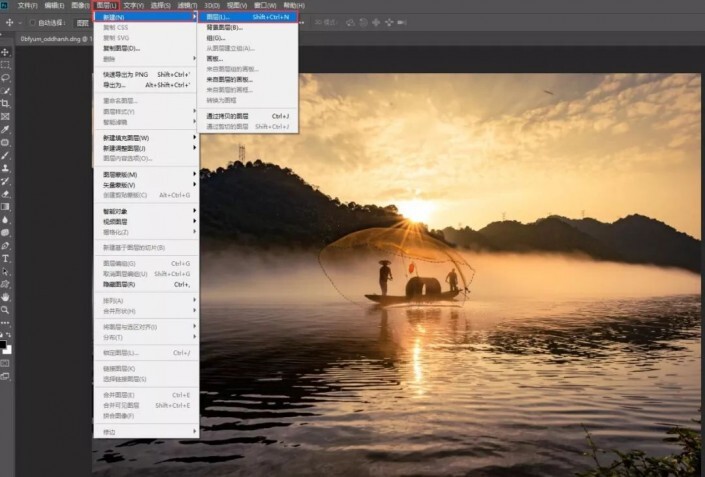Select the Crop tool
This screenshot has height=477, width=705.
tap(6, 103)
